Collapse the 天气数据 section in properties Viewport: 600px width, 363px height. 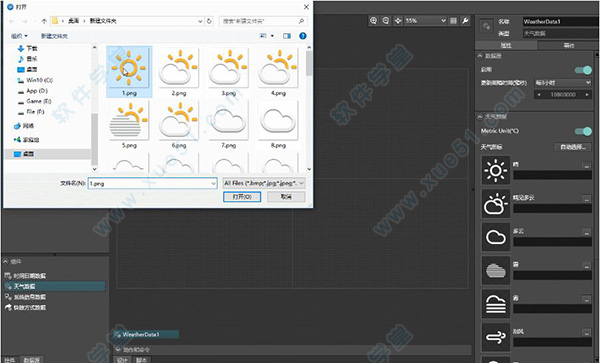coord(480,116)
